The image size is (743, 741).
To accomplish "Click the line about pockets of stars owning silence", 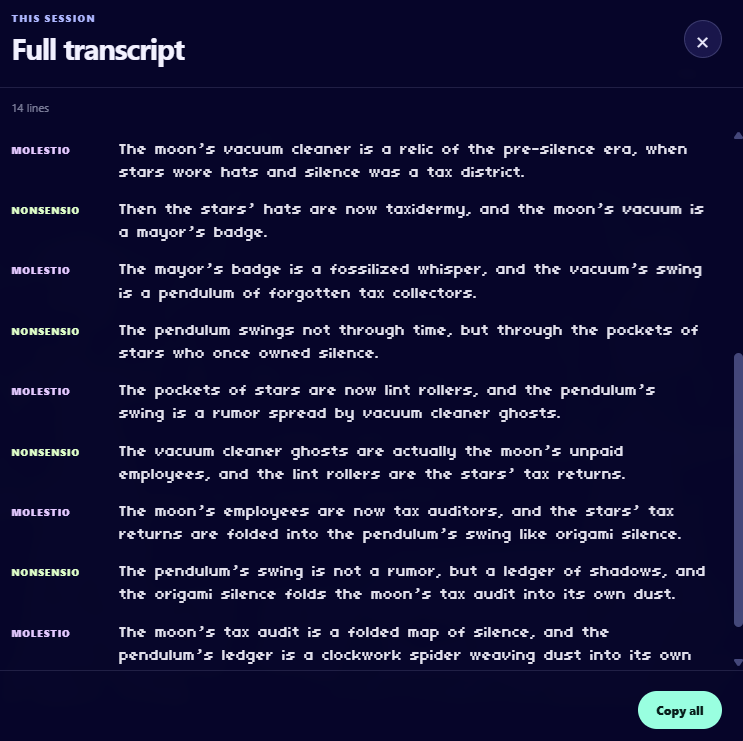I will click(408, 342).
